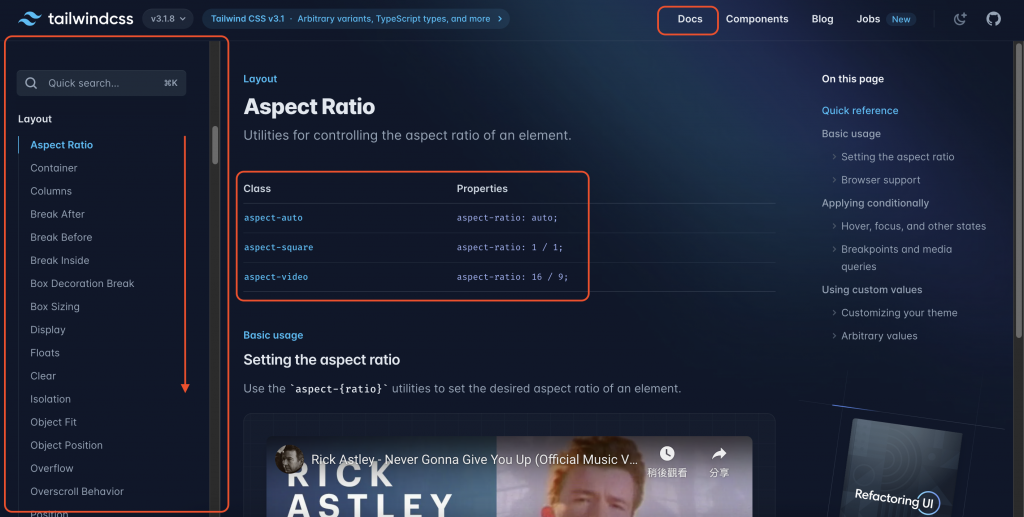Screen dimensions: 1024x517
Task: Click the Properties column header
Action: coord(482,189)
